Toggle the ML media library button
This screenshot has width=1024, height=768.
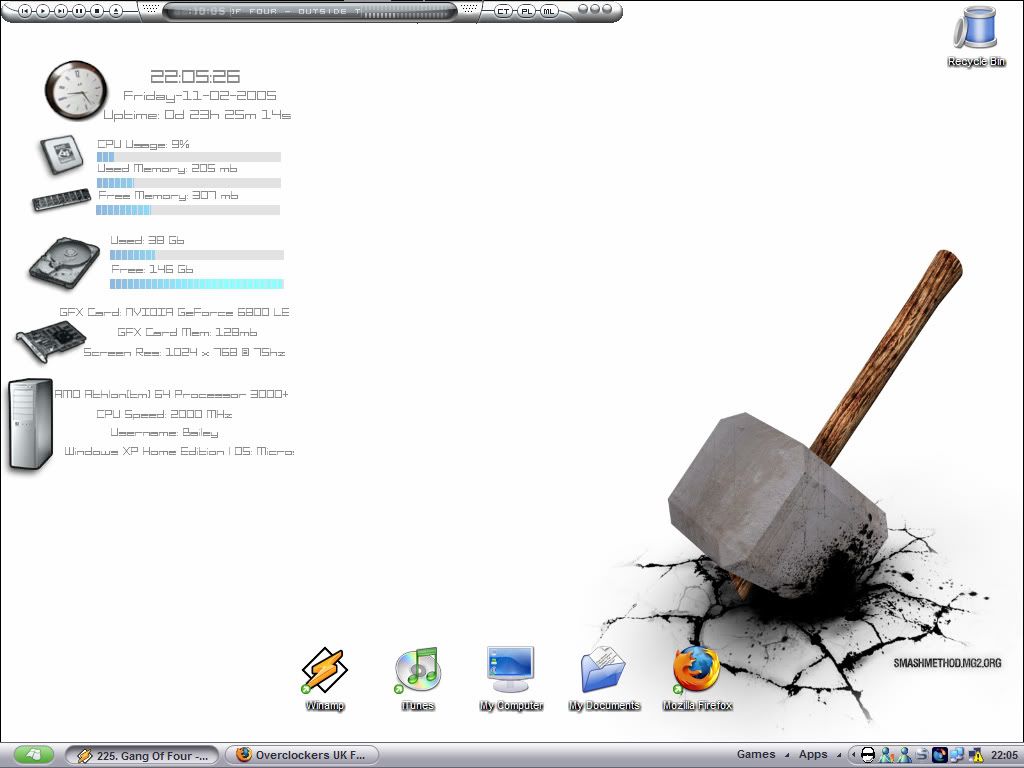point(549,11)
